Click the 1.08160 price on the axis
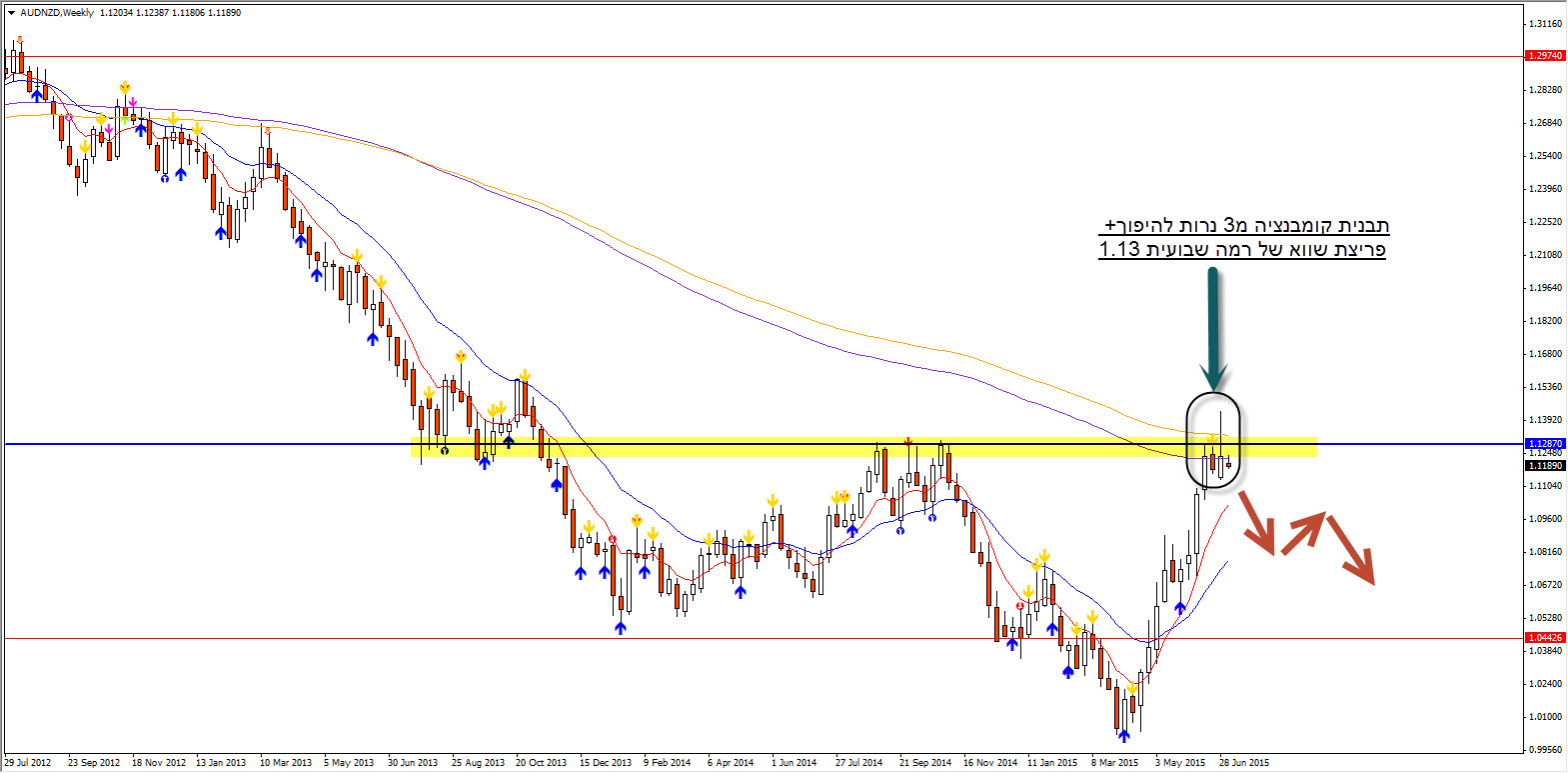The image size is (1568, 773). pos(1545,552)
